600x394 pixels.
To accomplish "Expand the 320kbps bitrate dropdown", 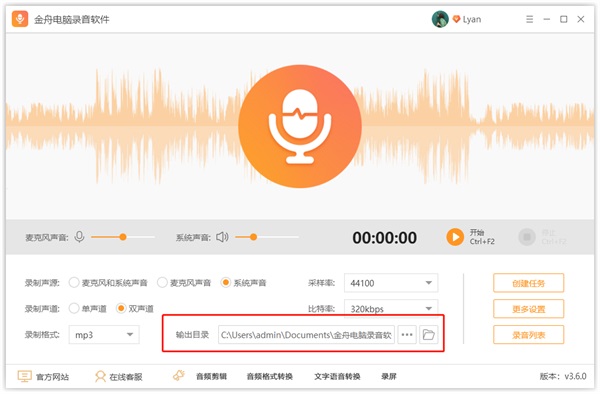I will (x=391, y=308).
